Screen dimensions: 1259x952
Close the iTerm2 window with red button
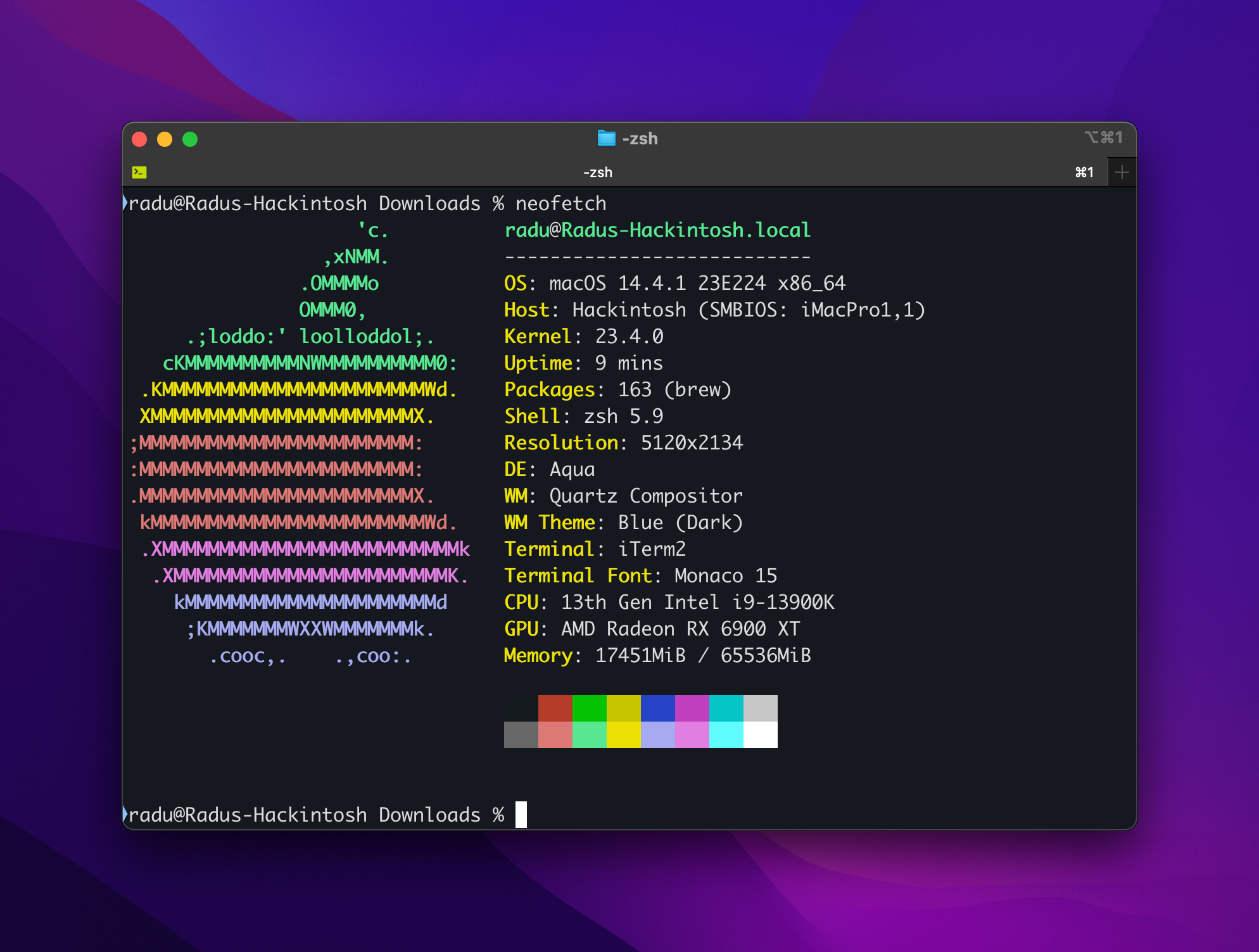139,139
